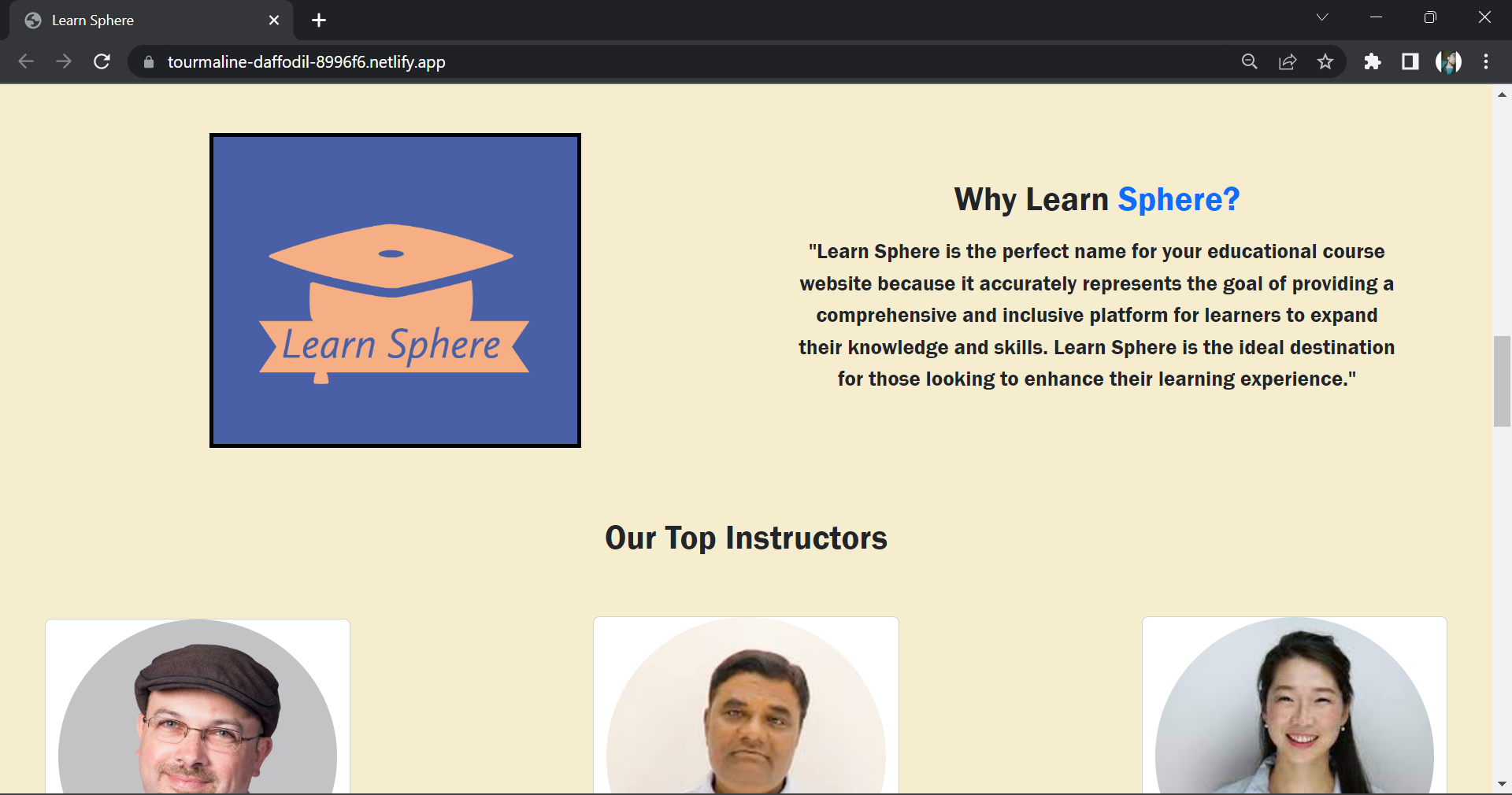1512x795 pixels.
Task: Open the search this page magnifier icon
Action: (x=1249, y=61)
